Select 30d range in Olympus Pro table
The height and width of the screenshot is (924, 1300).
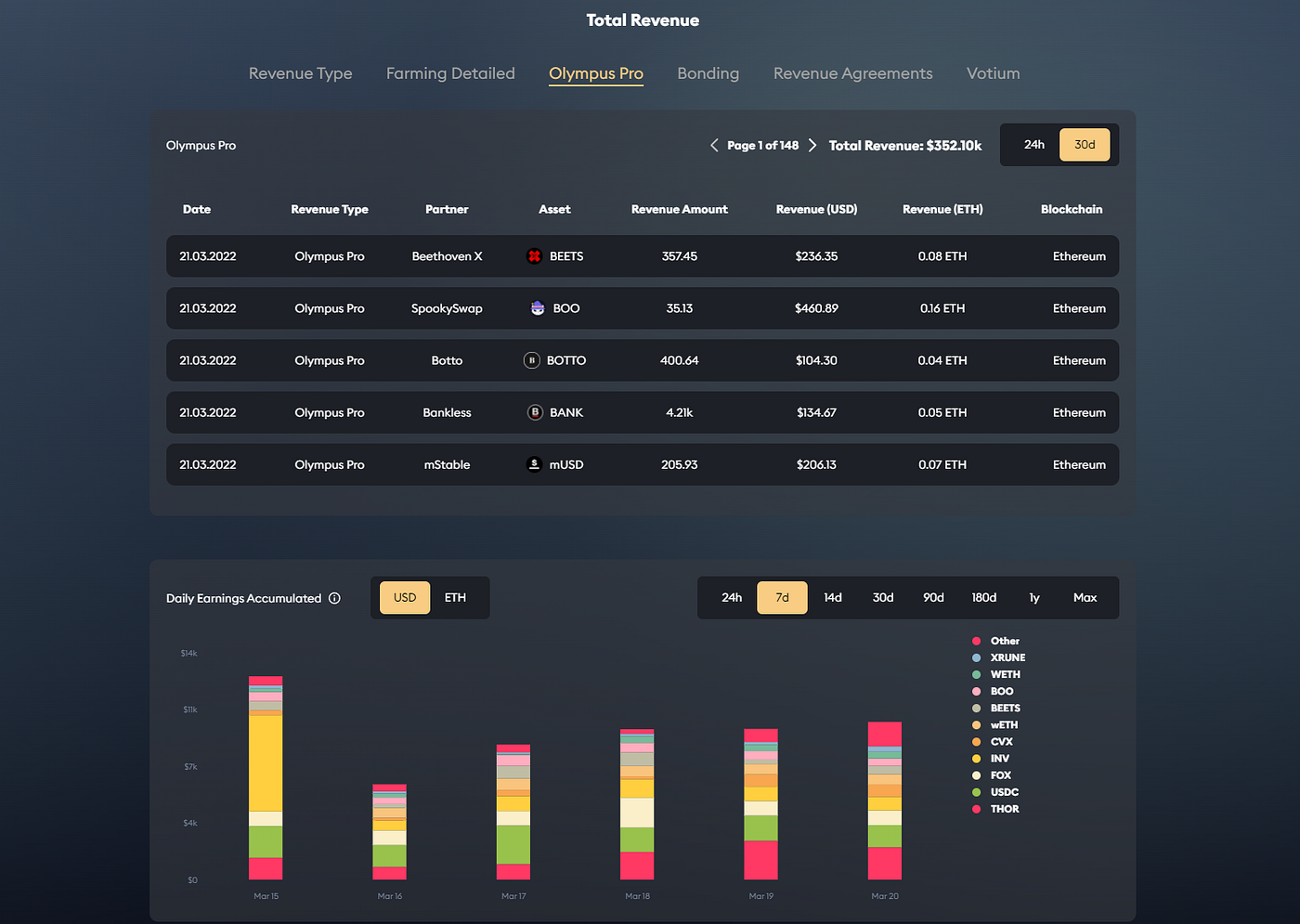[1085, 145]
